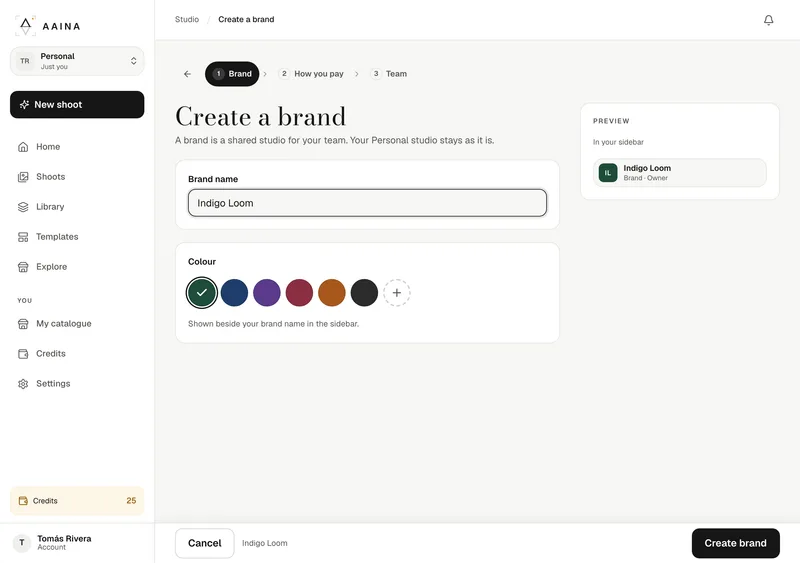The width and height of the screenshot is (800, 563).
Task: Click the T user avatar
Action: [21, 543]
